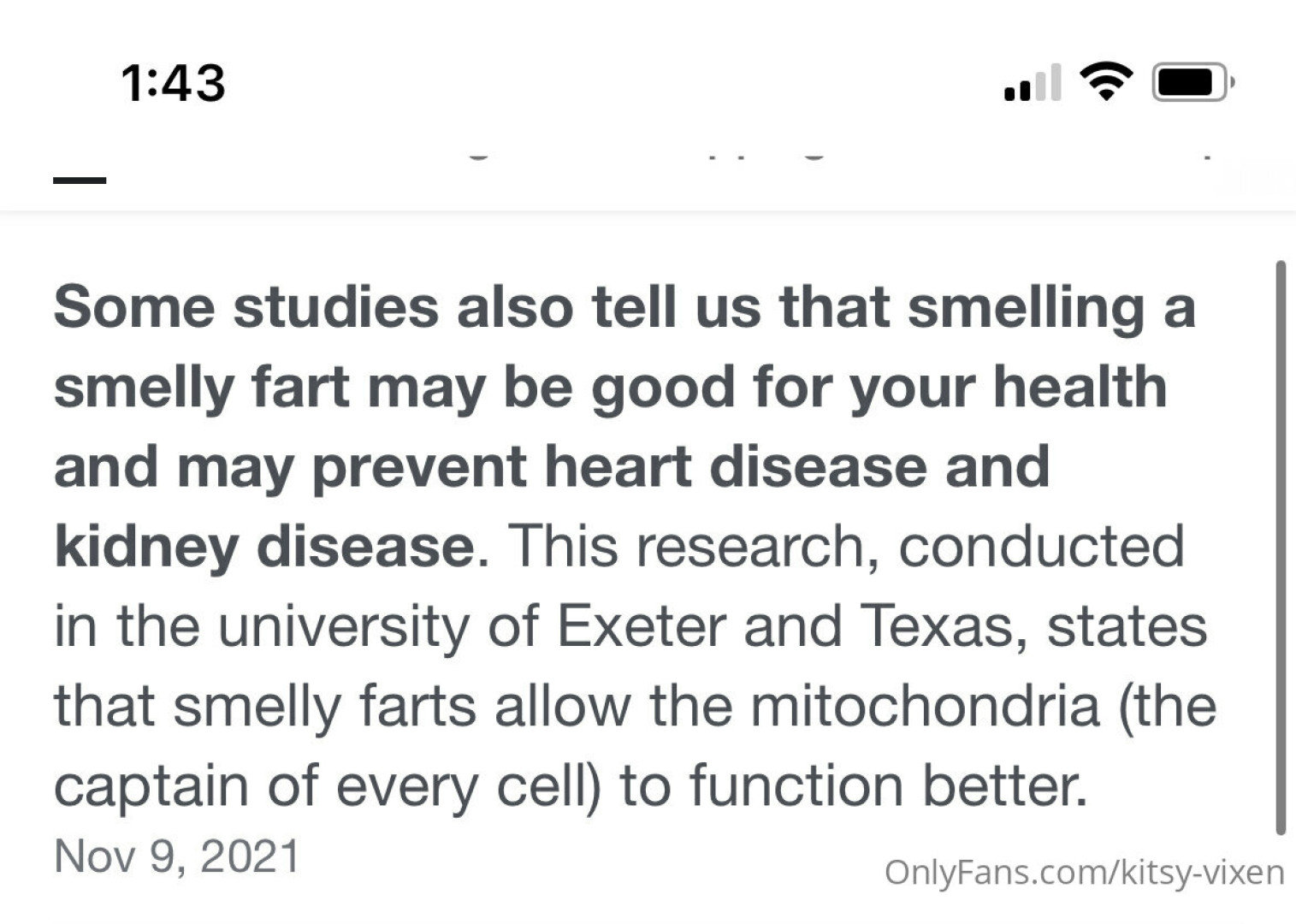This screenshot has height=924, width=1296.
Task: Tap the cellular signal strength icon
Action: tap(1033, 83)
